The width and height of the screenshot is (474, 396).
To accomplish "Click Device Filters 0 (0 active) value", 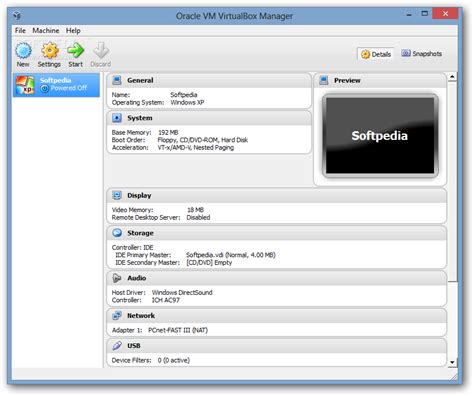I will click(x=174, y=360).
